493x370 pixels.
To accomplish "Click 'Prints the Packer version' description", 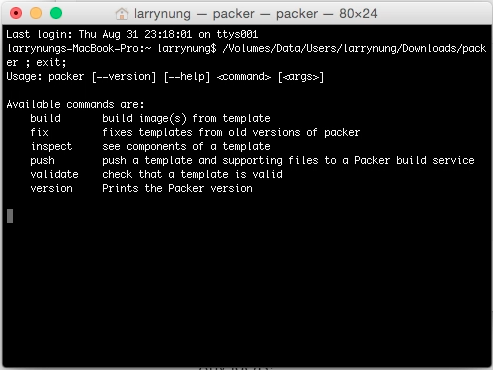I will click(177, 188).
